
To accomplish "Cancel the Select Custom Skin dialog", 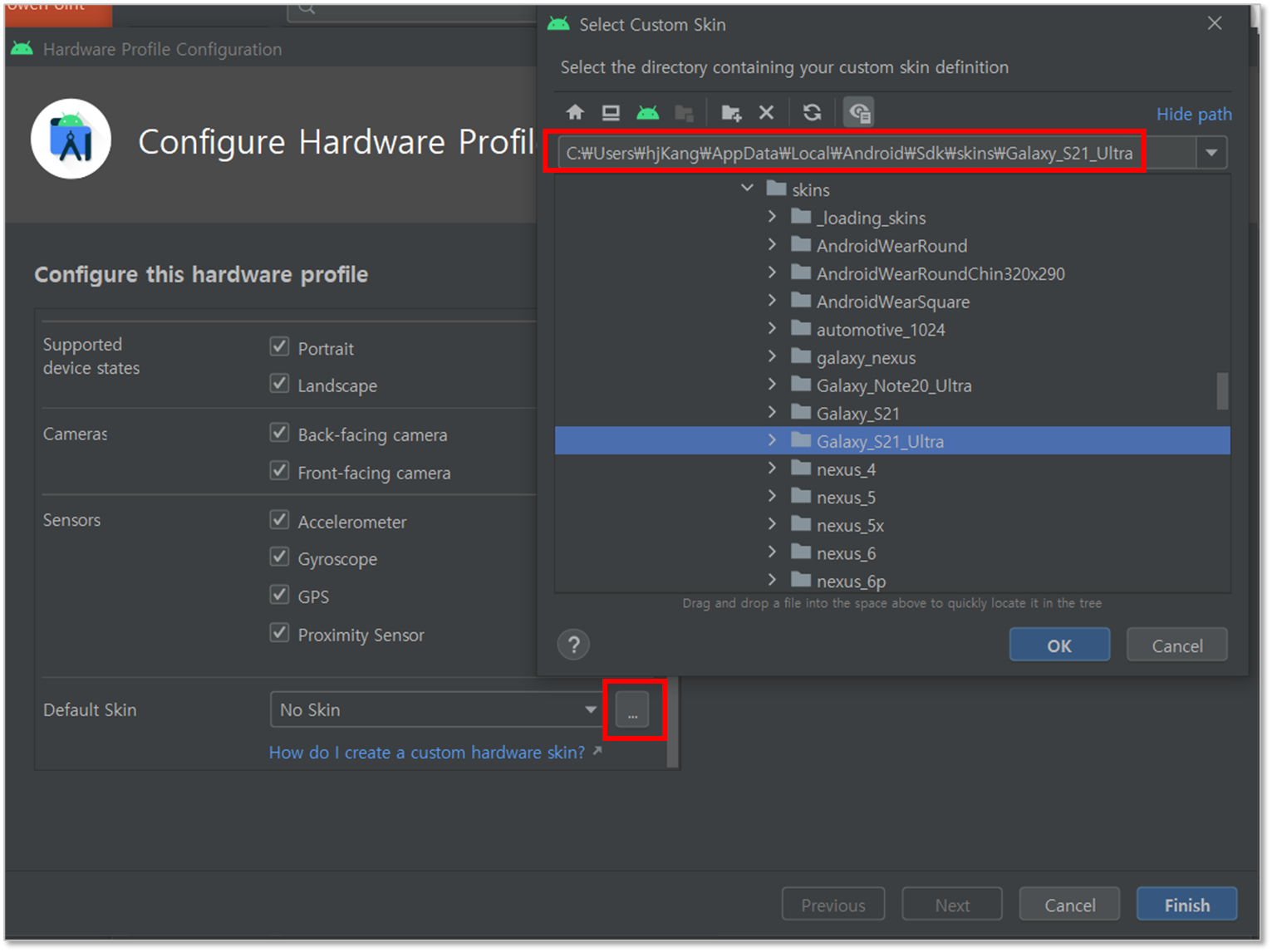I will coord(1176,645).
